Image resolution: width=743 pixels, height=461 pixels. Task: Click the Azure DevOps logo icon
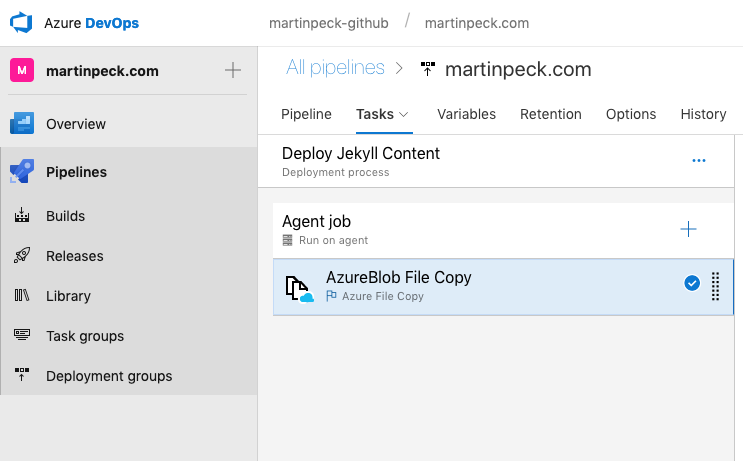[21, 23]
